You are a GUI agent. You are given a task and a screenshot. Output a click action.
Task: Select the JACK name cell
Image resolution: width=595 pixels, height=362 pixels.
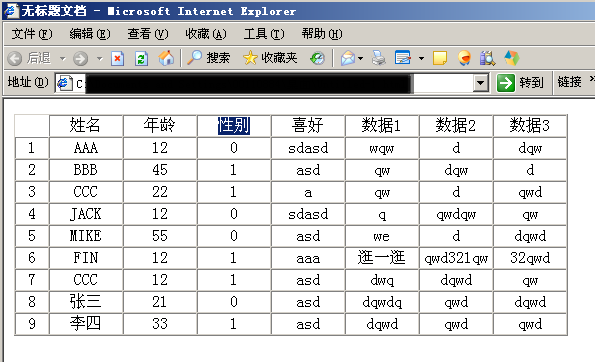click(86, 214)
